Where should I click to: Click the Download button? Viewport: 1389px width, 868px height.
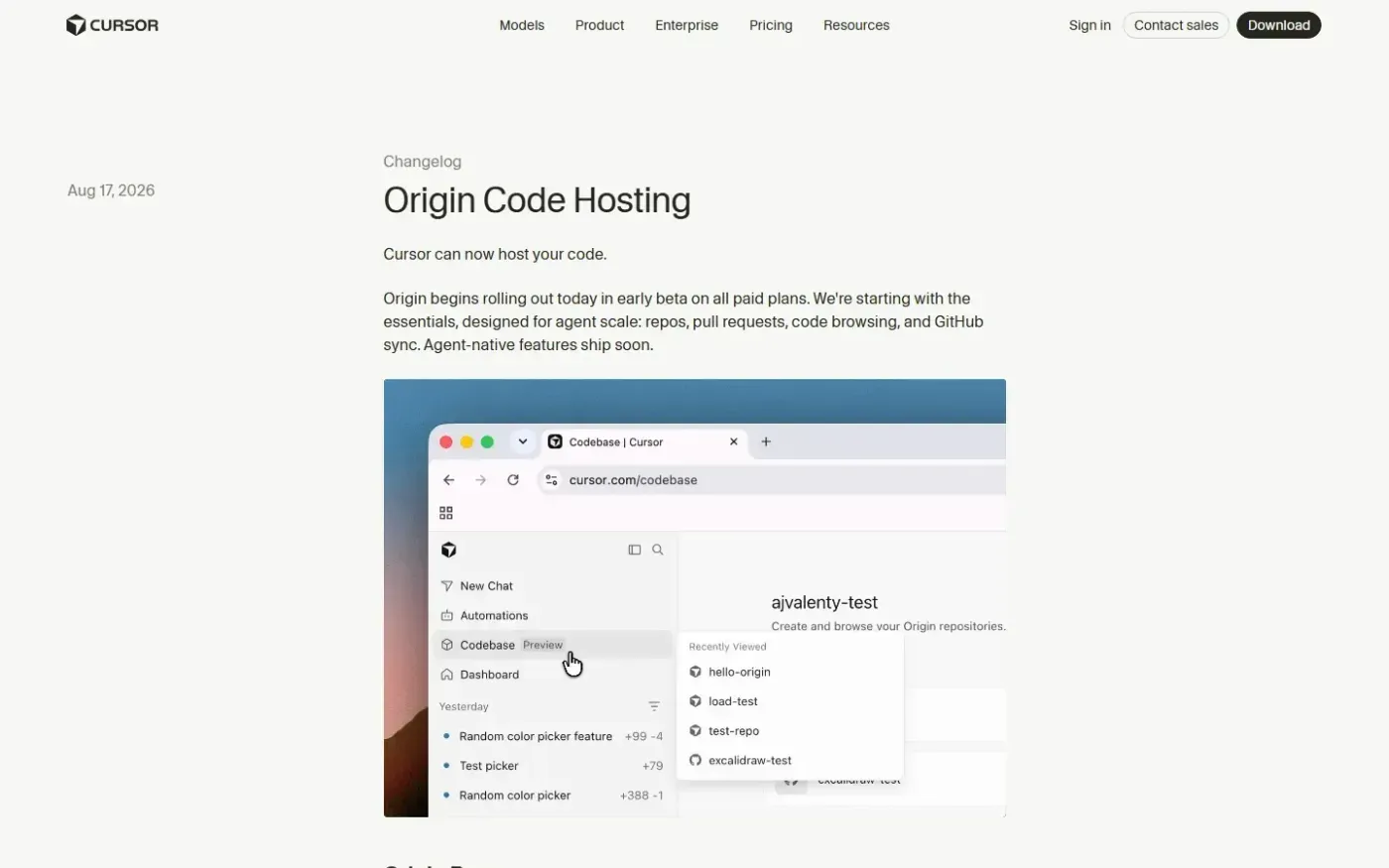coord(1279,25)
